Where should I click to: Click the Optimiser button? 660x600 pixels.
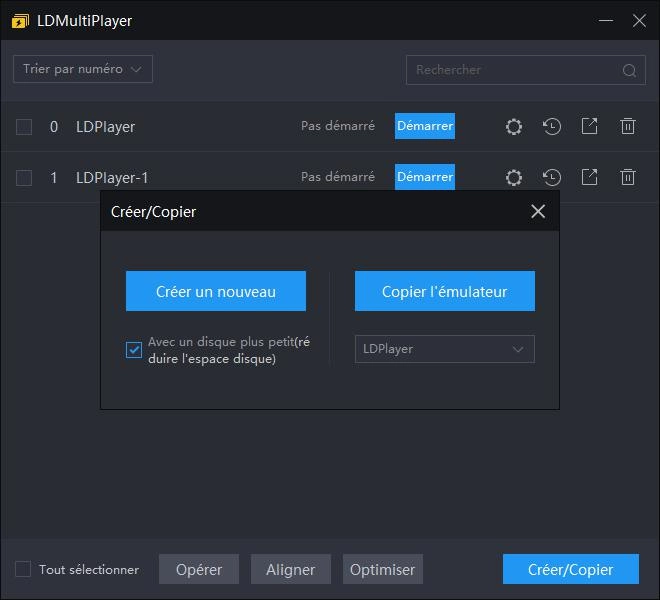pyautogui.click(x=383, y=569)
